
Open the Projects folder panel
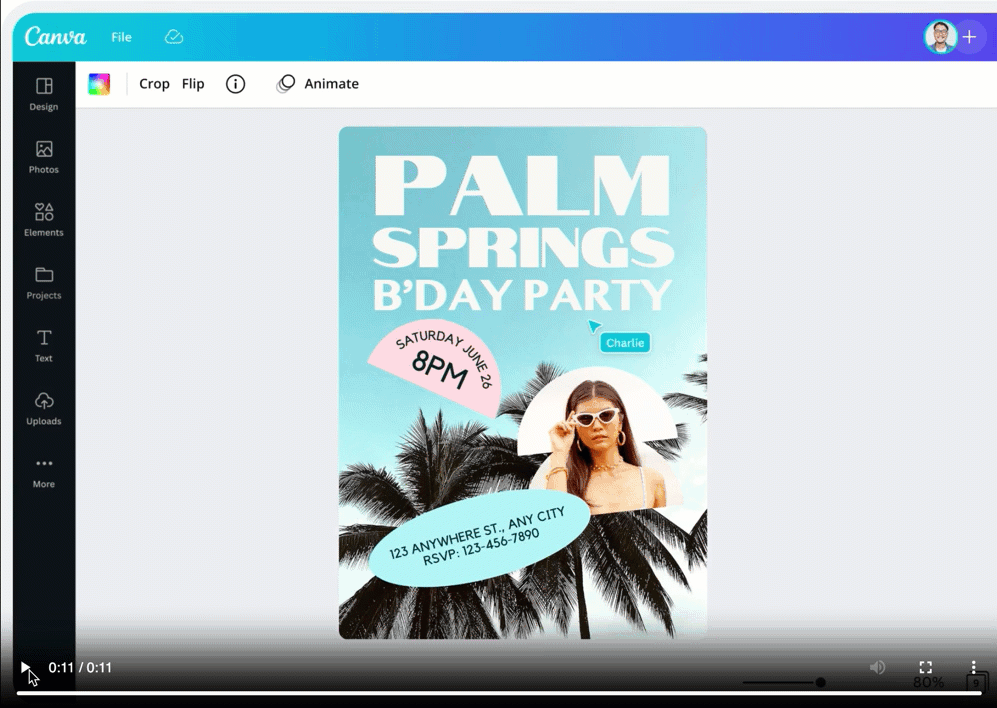point(44,283)
